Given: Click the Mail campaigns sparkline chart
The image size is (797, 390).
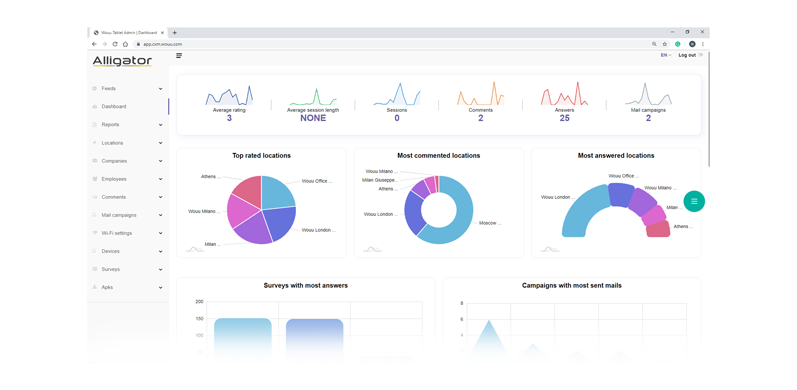Looking at the screenshot, I should (x=648, y=94).
